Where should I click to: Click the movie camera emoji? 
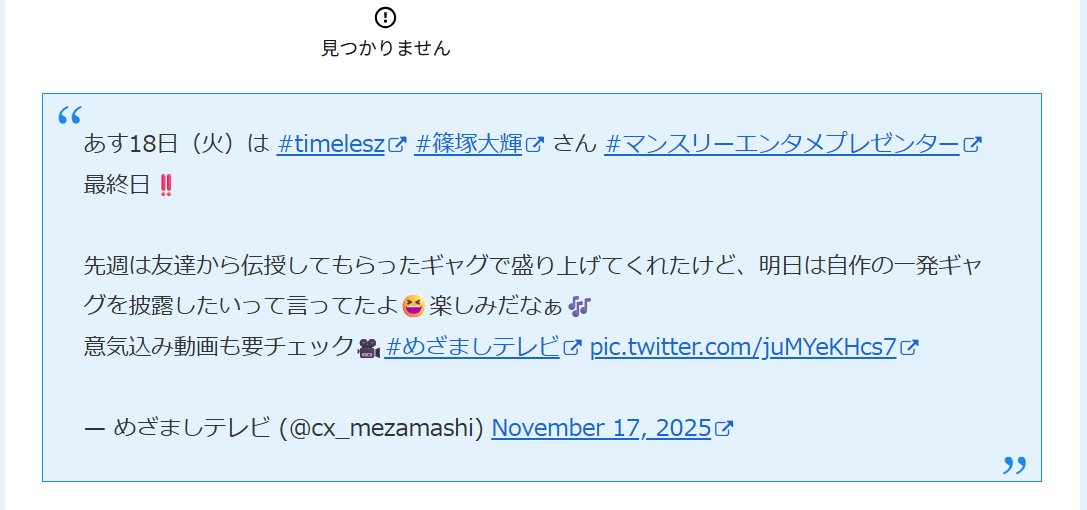click(369, 348)
